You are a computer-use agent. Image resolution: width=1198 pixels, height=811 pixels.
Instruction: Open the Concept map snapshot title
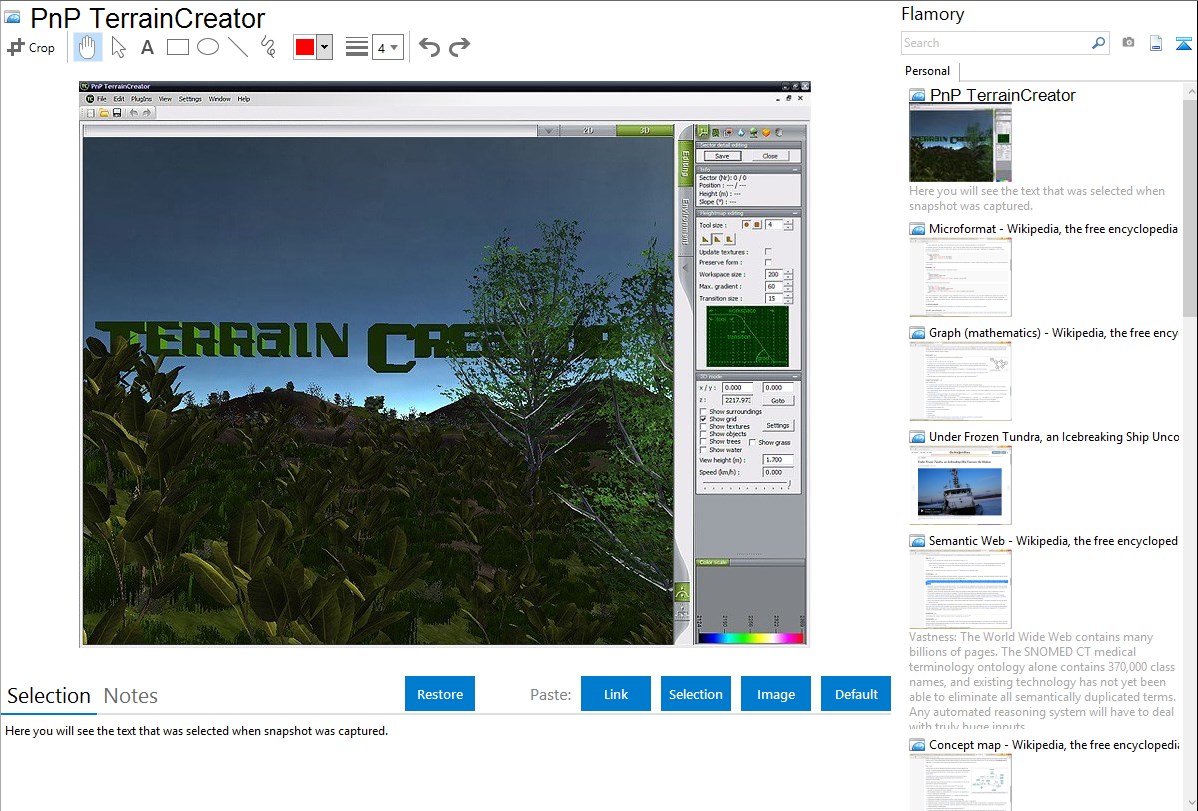(1054, 744)
